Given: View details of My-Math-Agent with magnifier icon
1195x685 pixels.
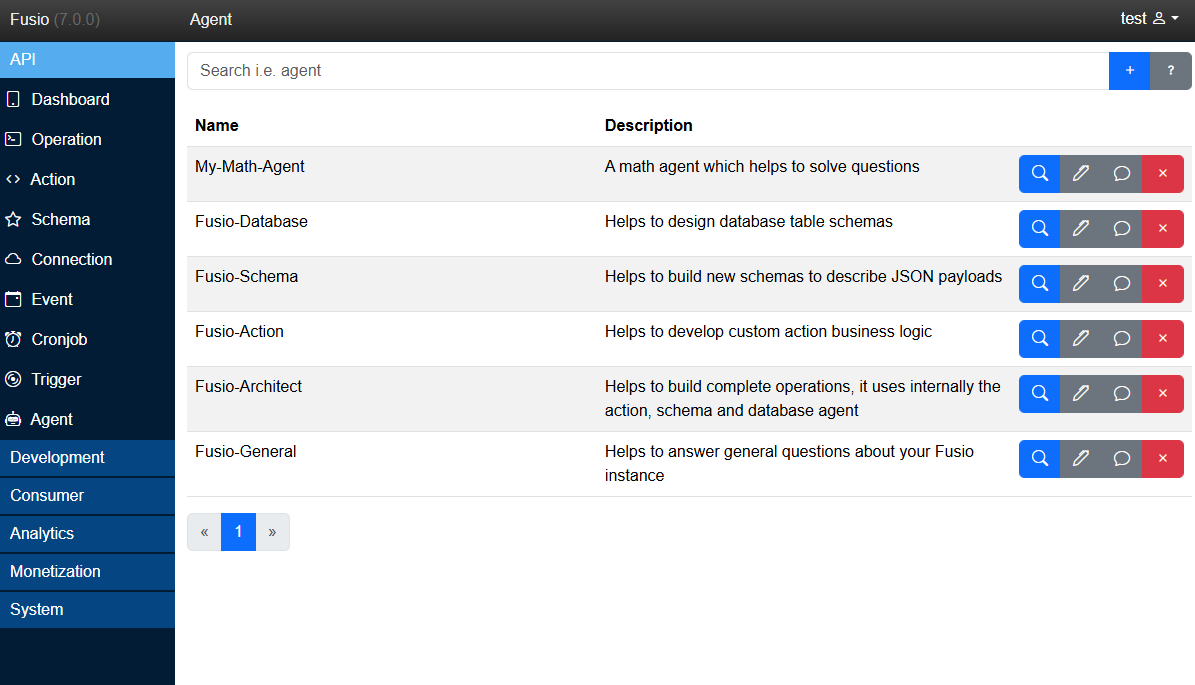Looking at the screenshot, I should (1039, 173).
